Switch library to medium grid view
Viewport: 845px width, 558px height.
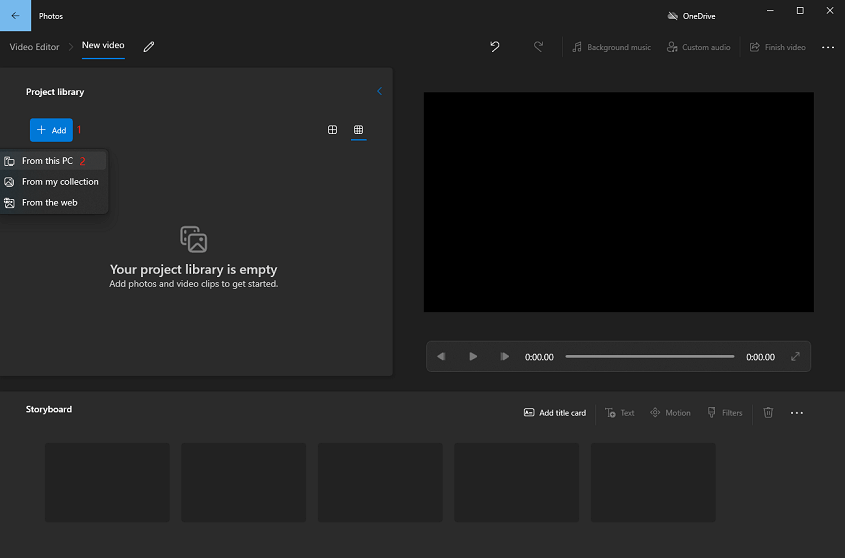coord(333,130)
